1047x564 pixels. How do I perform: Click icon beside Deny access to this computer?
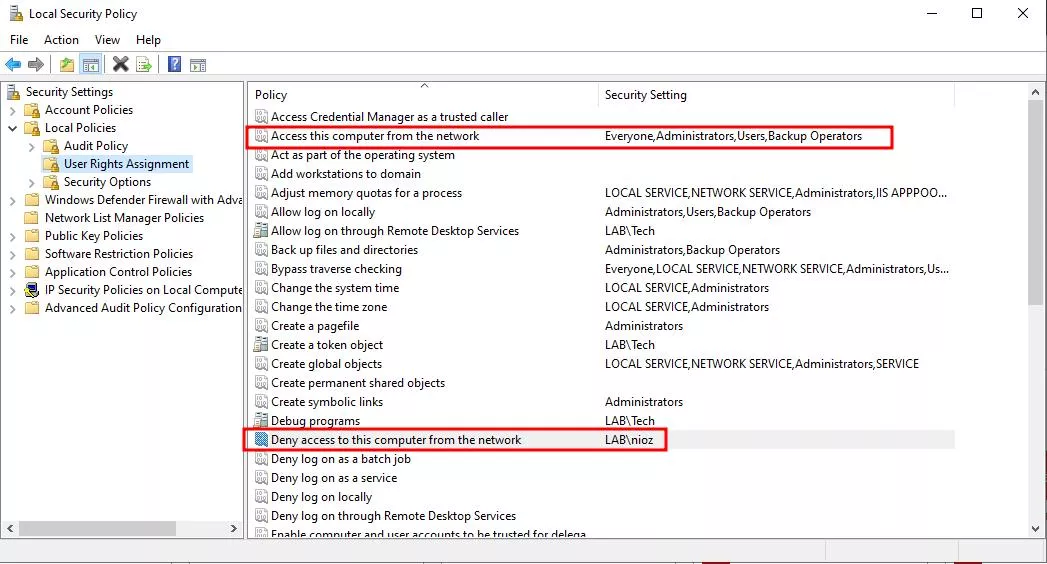[x=261, y=439]
